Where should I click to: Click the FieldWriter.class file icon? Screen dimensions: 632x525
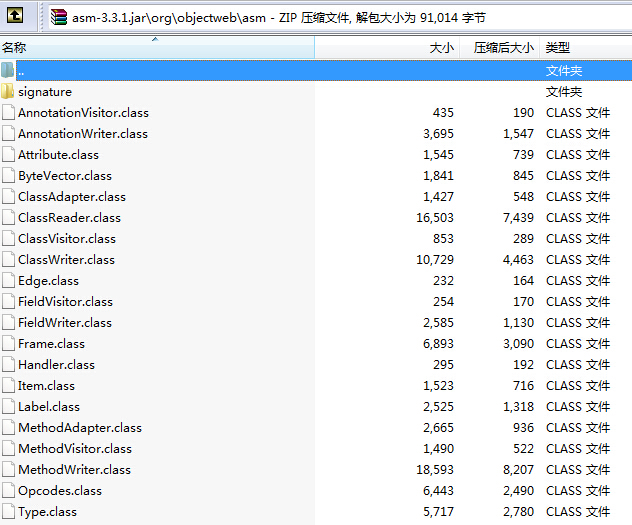click(x=8, y=322)
